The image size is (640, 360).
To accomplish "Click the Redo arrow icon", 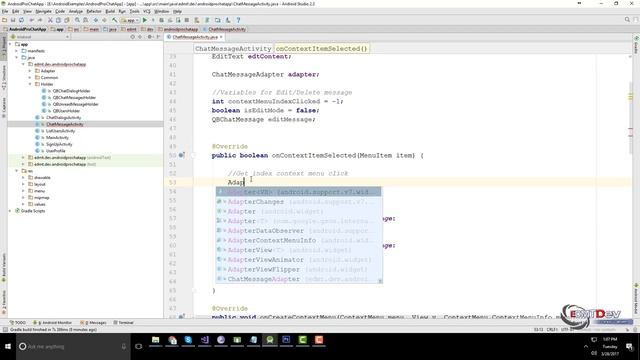I will pos(40,20).
